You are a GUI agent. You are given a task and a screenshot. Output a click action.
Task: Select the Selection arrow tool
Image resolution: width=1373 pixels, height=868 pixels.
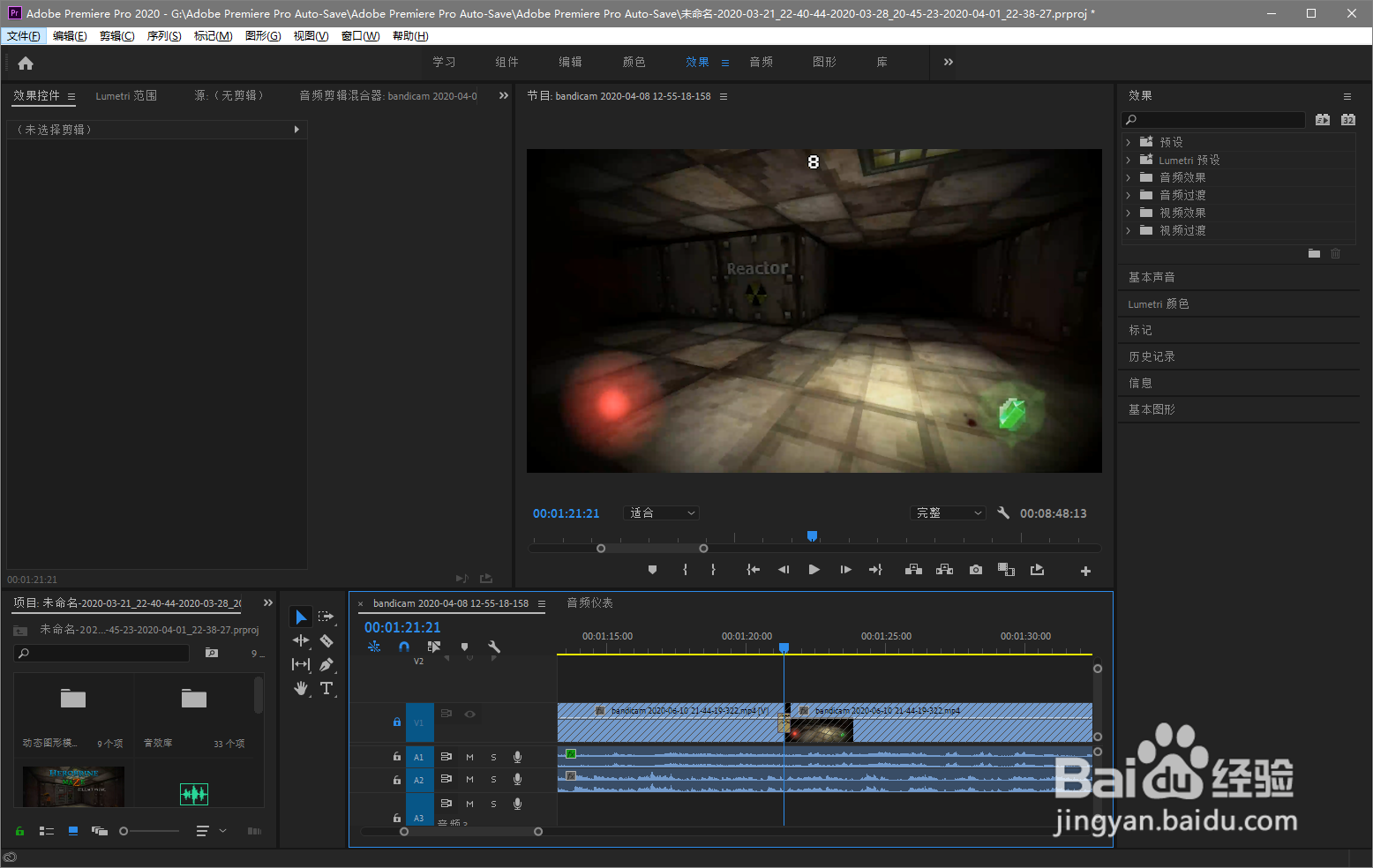pos(301,617)
